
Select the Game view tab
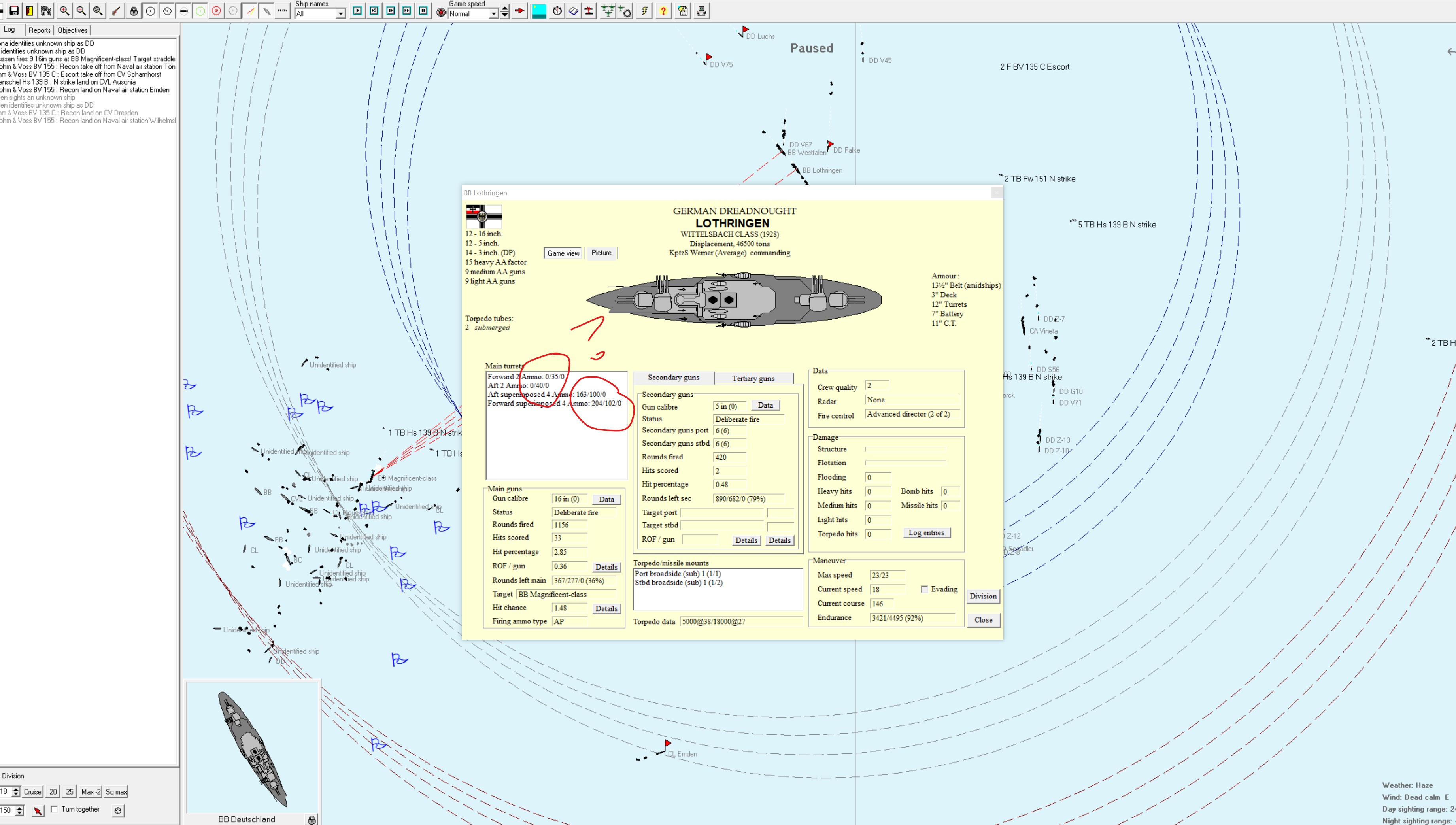click(x=563, y=253)
